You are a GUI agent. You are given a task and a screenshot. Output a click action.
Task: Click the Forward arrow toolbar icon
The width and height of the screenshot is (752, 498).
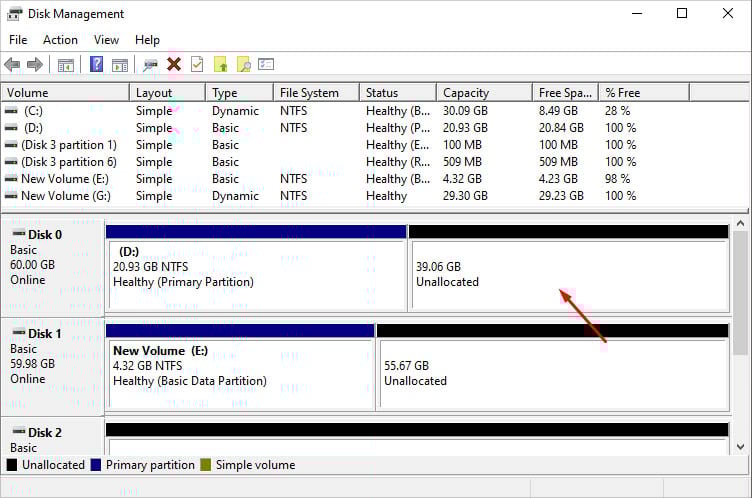(x=35, y=65)
